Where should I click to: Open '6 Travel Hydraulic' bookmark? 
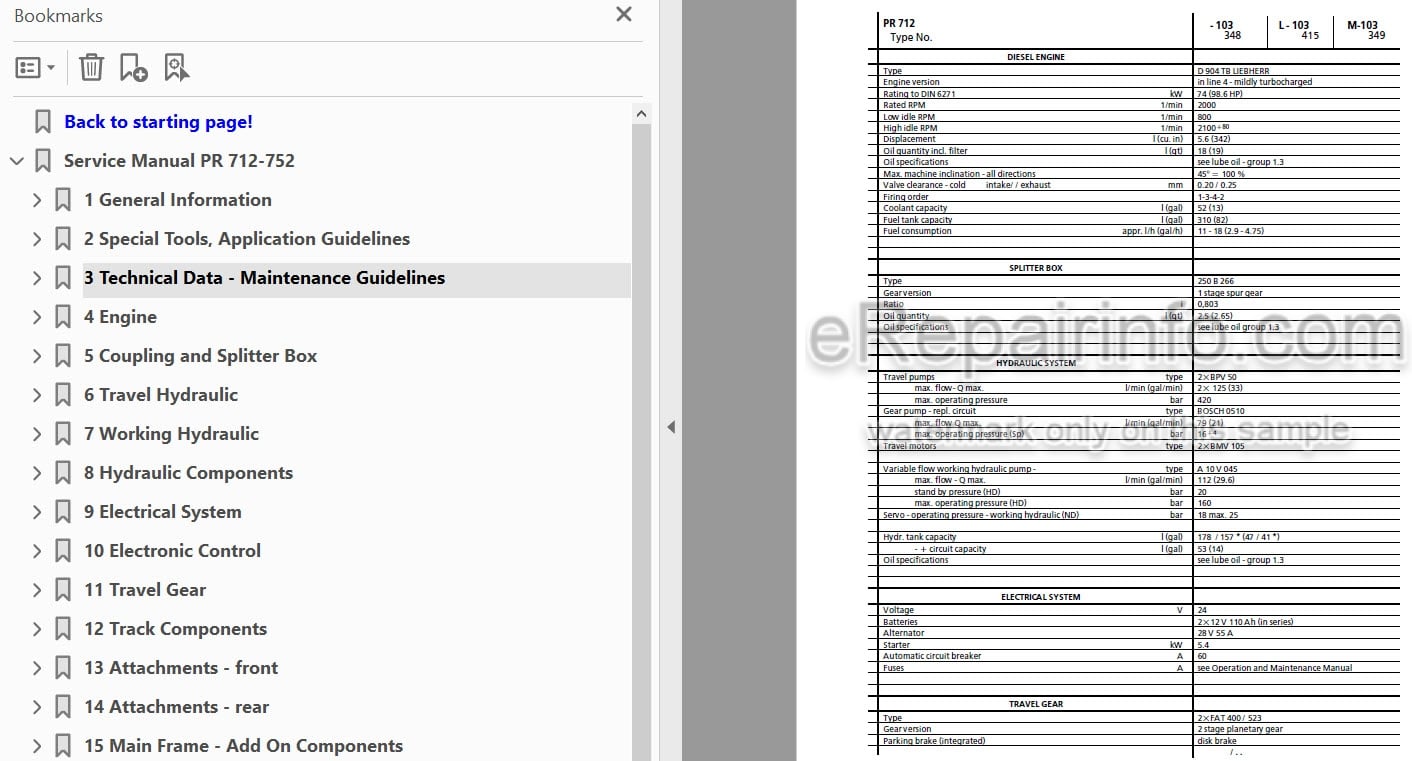pos(161,395)
